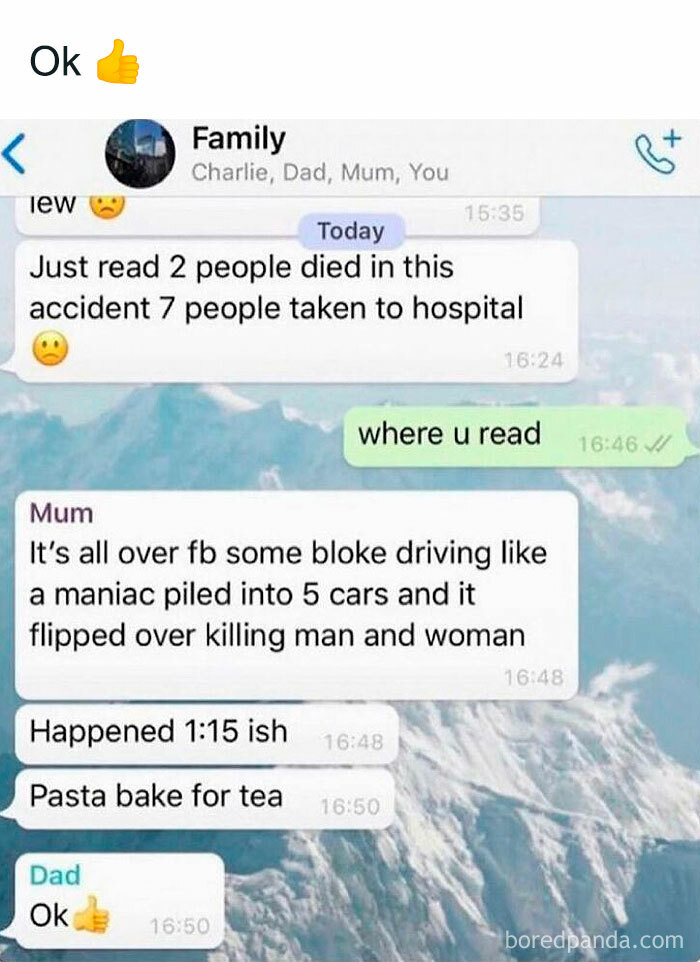Viewport: 700px width, 962px height.
Task: Tap the double check marks on sent message
Action: [660, 443]
